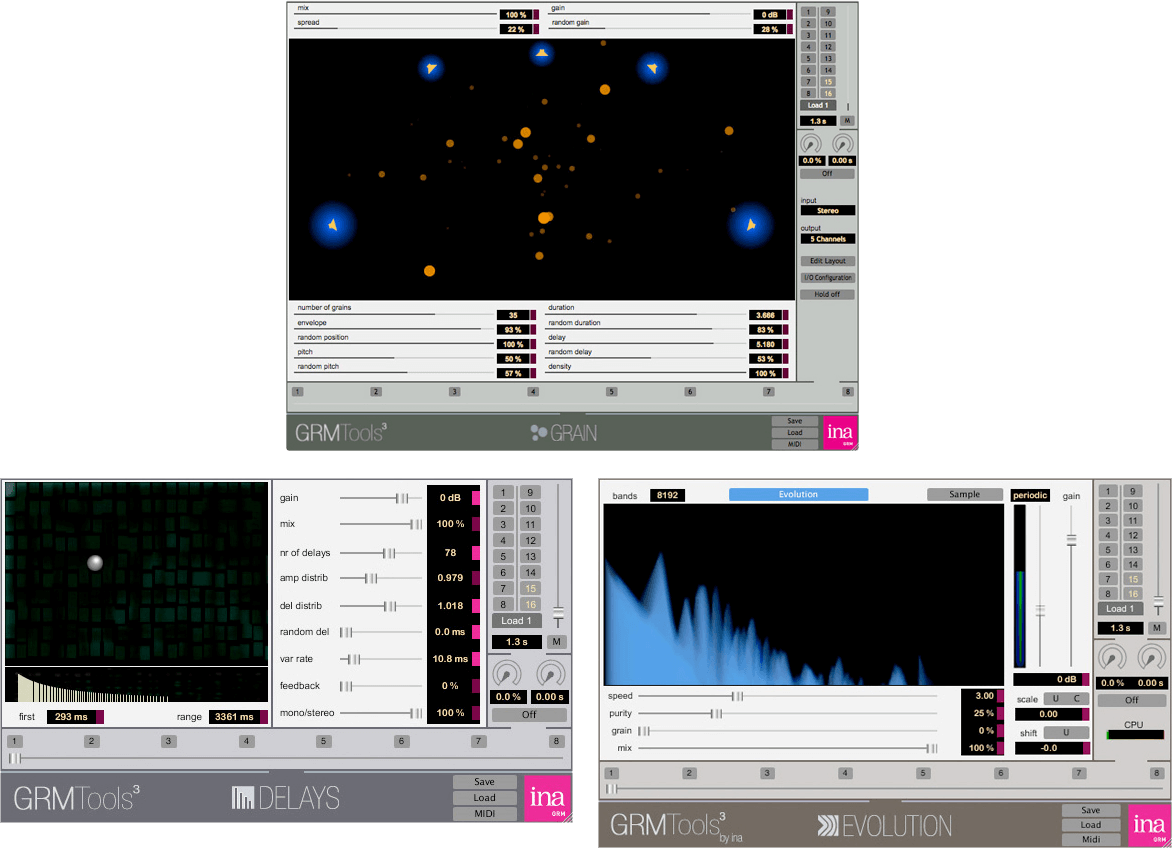Toggle the Hold off button in Grain
The height and width of the screenshot is (848, 1172).
[827, 295]
